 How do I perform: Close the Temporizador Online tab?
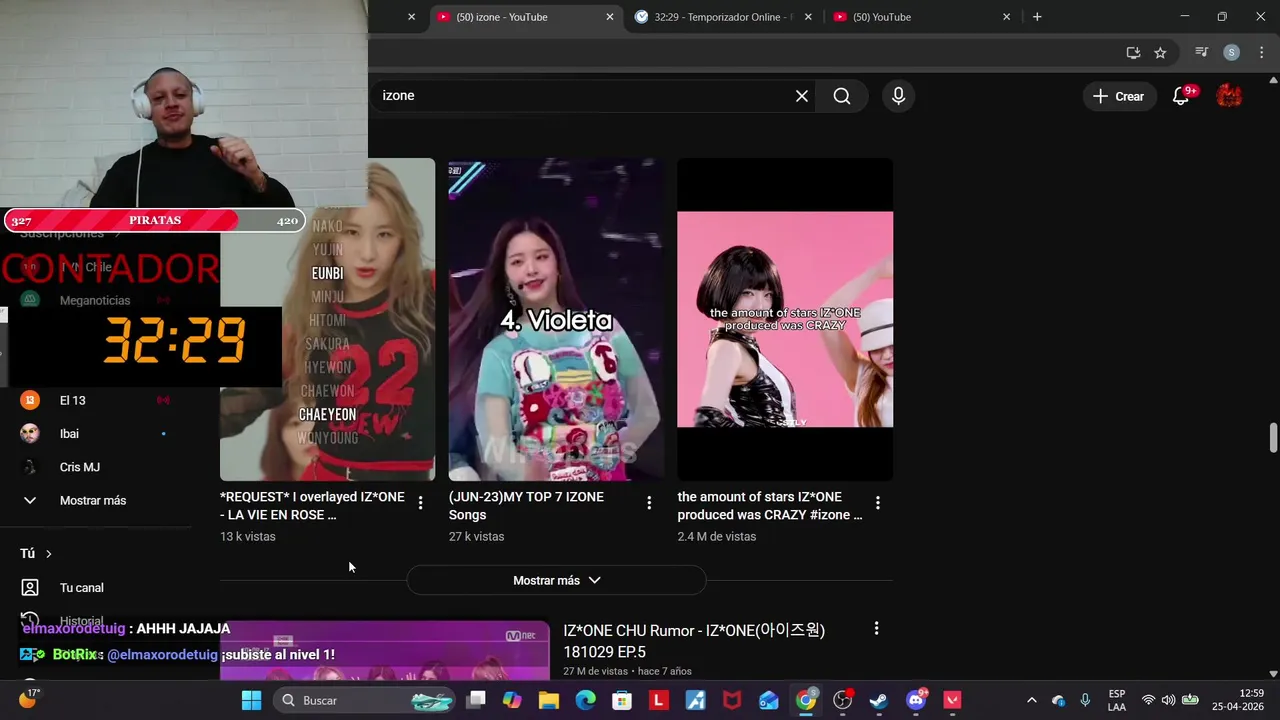pos(808,17)
